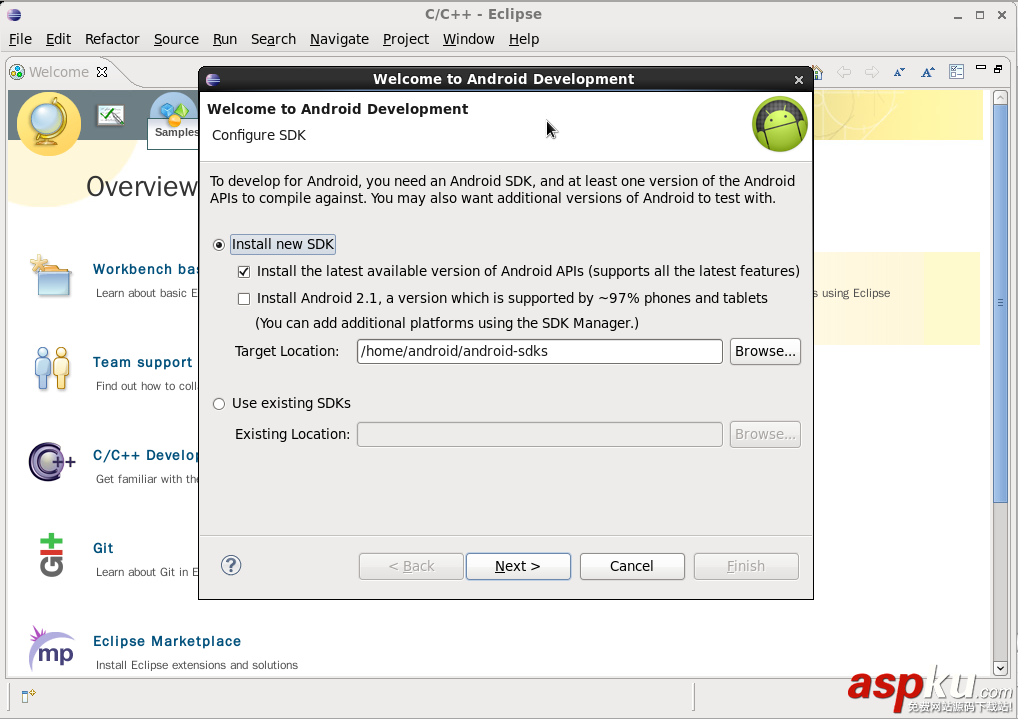Click Browse next to Target Location

tap(765, 351)
